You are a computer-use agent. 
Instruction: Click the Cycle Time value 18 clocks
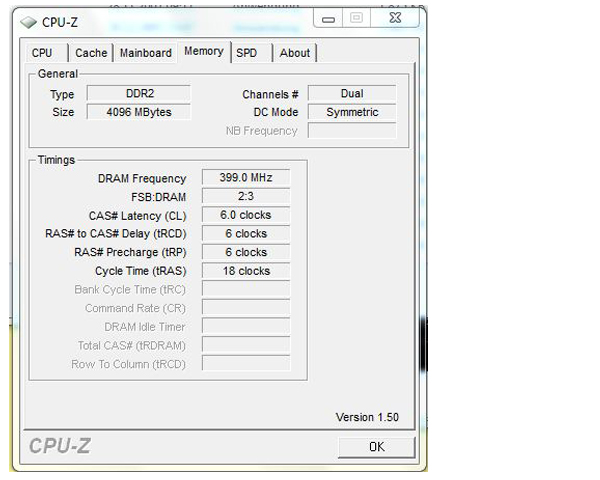point(246,271)
